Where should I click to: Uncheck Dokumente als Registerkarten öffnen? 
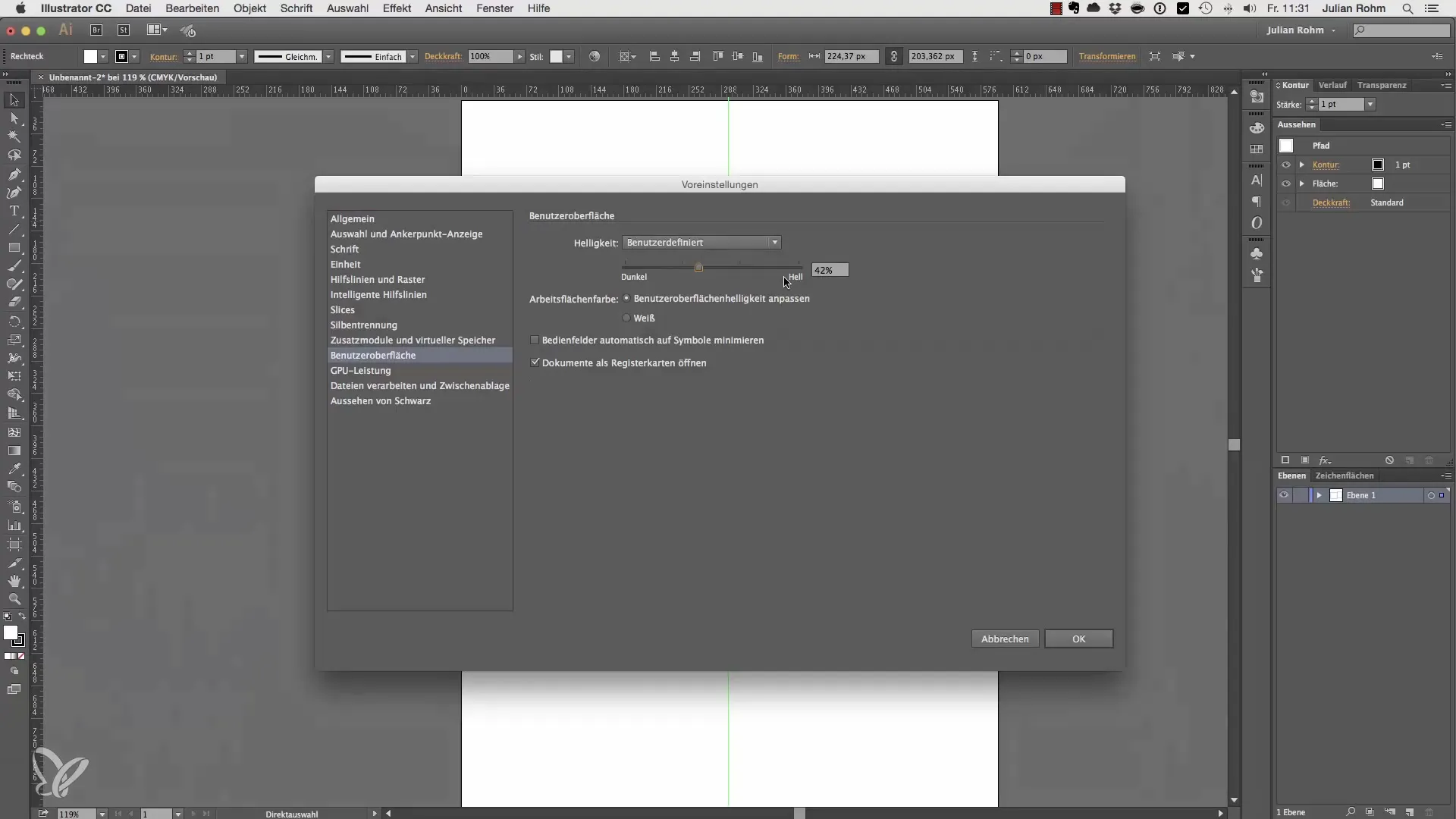(535, 362)
